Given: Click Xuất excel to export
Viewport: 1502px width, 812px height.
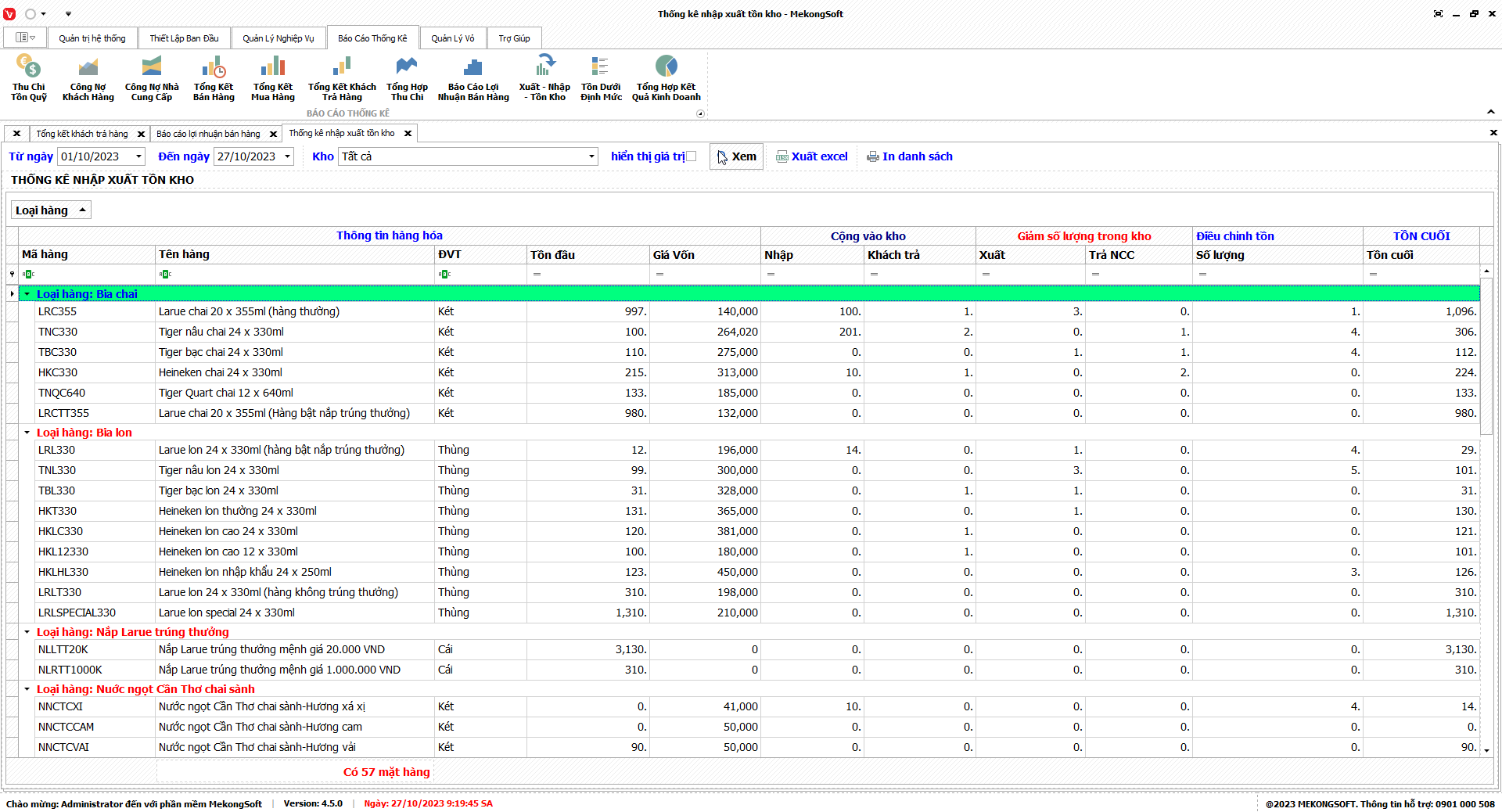Looking at the screenshot, I should coord(812,156).
